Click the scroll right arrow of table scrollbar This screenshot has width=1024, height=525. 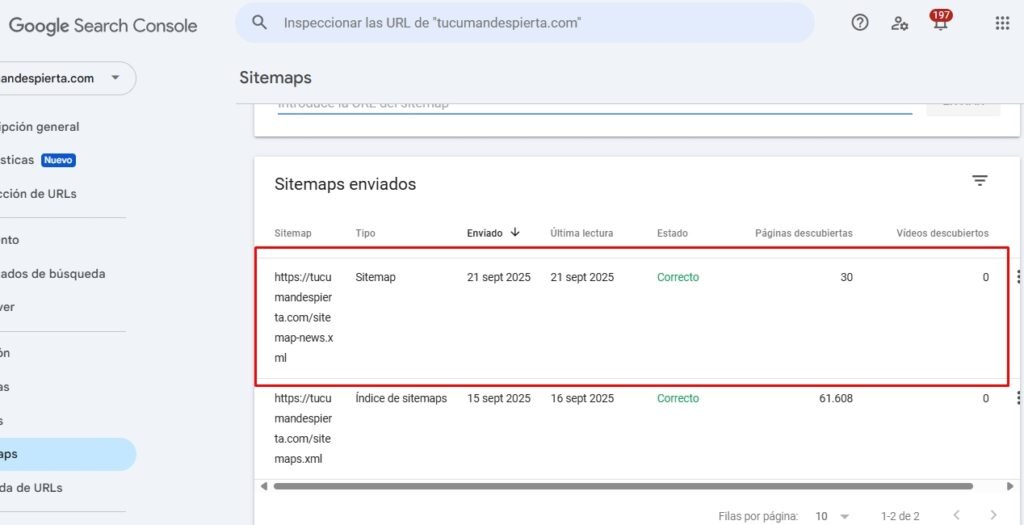(x=1010, y=486)
